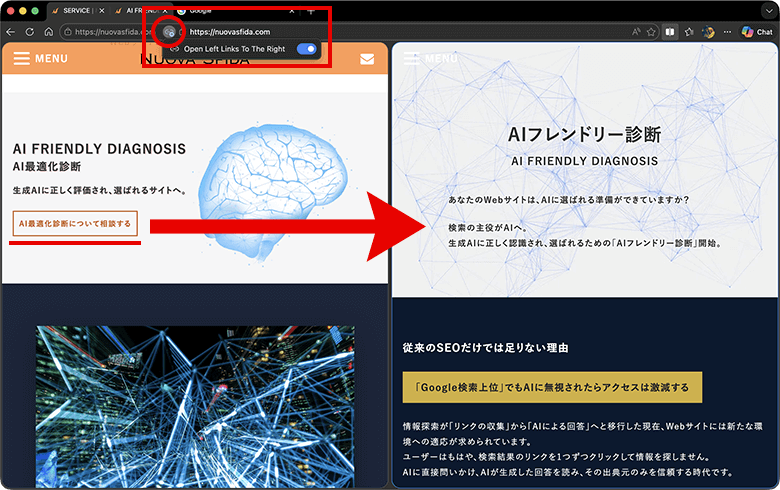Close the AI FRIENDLY tab

(x=165, y=10)
